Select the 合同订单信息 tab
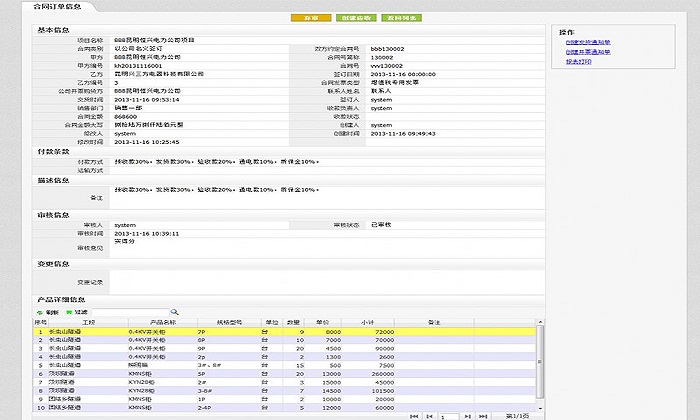Viewport: 700px width, 420px height. coord(58,6)
